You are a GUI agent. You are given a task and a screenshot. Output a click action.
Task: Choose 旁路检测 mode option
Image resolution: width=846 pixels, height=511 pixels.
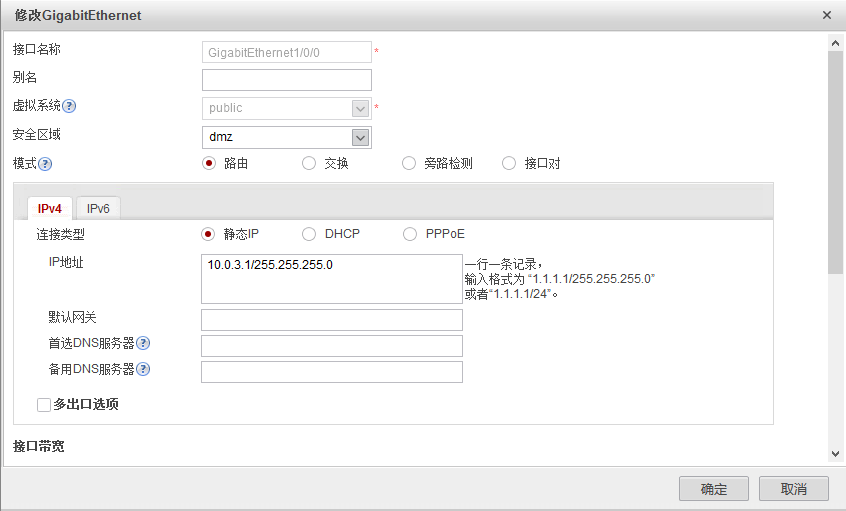(x=409, y=164)
